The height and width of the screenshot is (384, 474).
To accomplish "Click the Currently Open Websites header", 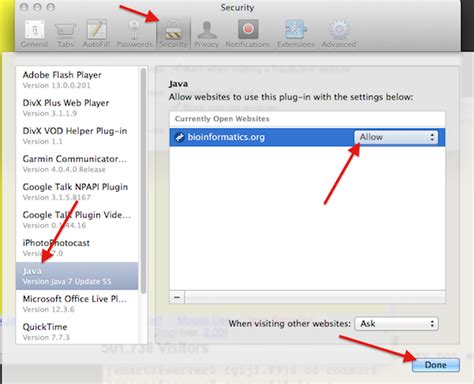I will 222,119.
